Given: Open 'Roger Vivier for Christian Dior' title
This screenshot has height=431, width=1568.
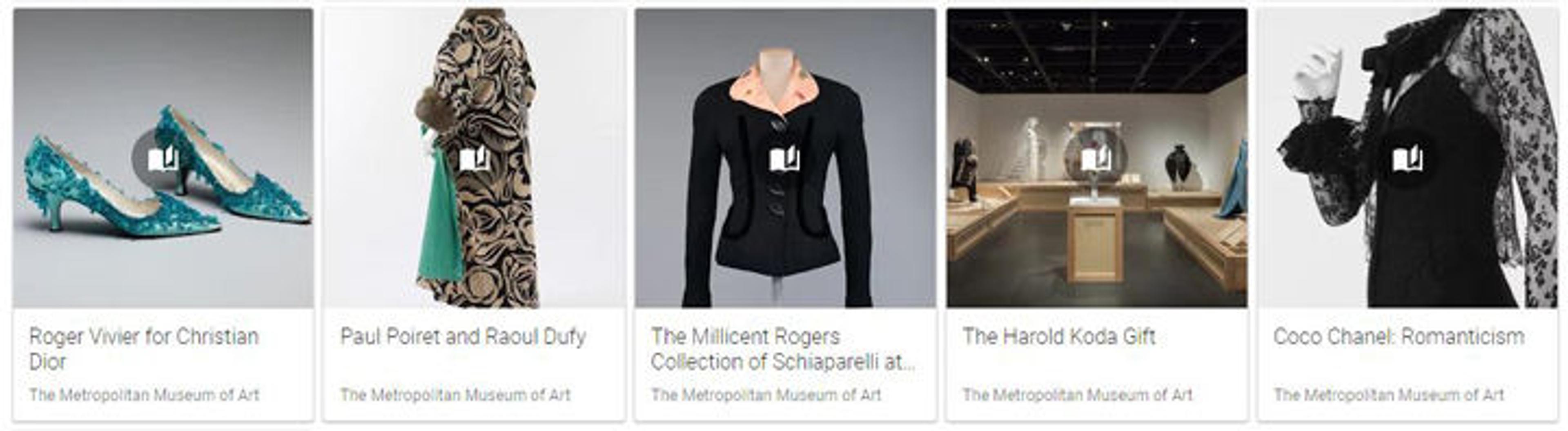Looking at the screenshot, I should 144,349.
